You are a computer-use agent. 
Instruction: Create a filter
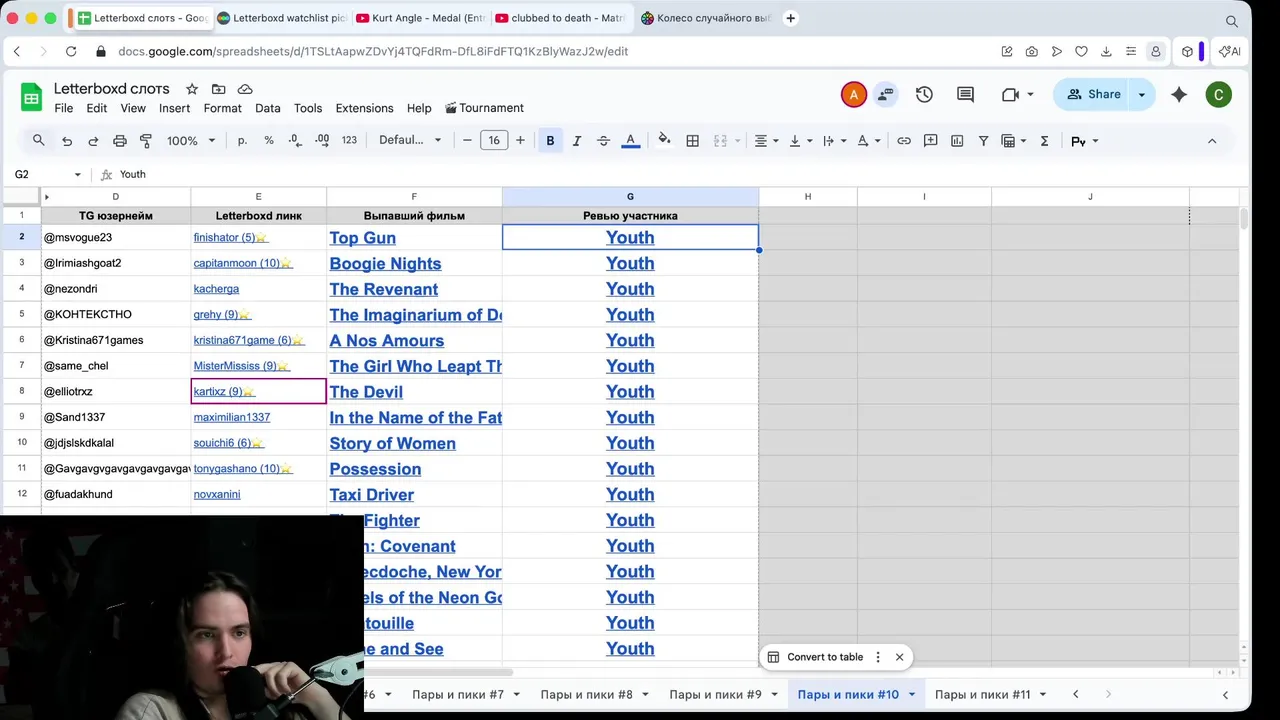coord(983,141)
